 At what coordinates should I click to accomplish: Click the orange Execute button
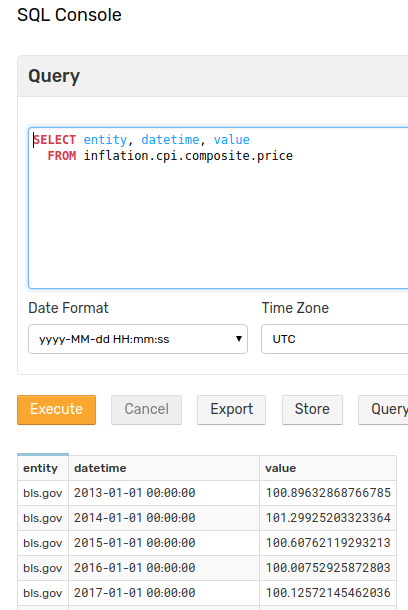[x=56, y=410]
